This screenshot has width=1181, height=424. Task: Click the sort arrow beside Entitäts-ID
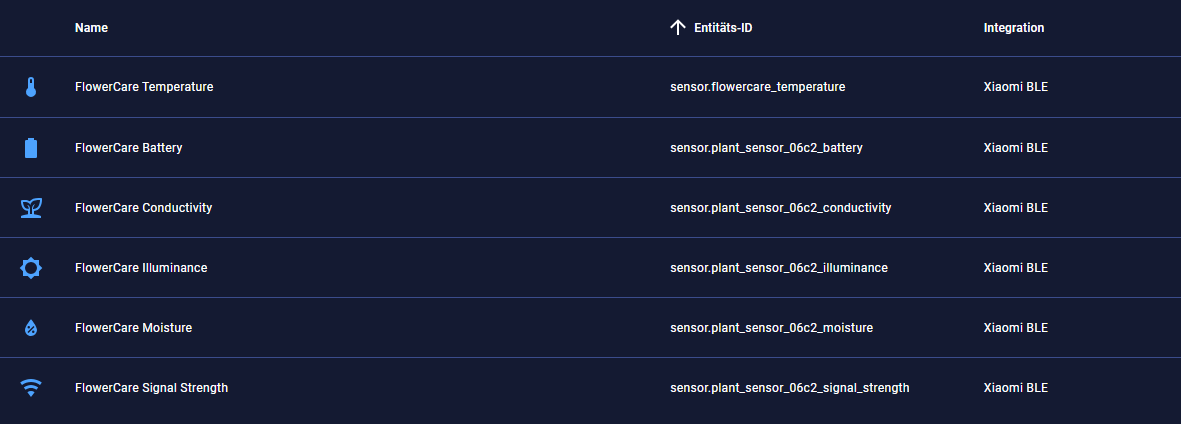point(678,28)
